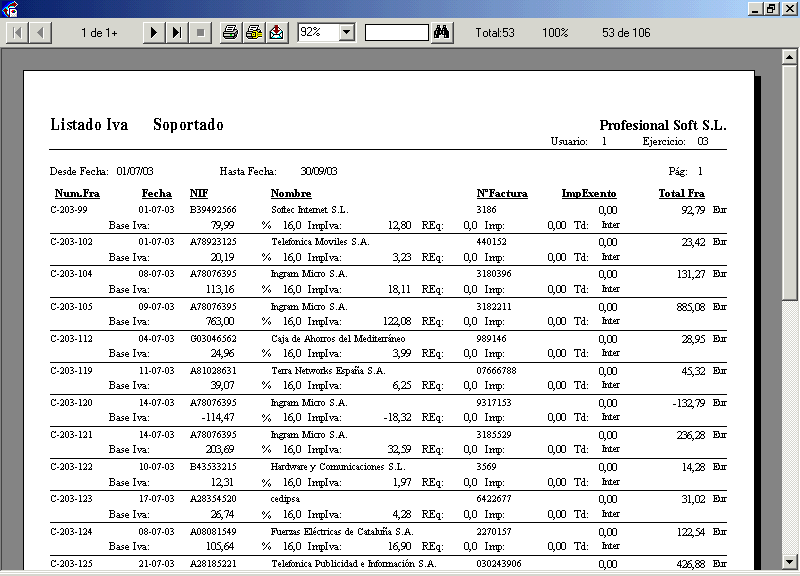800x576 pixels.
Task: Click the search text input field
Action: pyautogui.click(x=396, y=33)
